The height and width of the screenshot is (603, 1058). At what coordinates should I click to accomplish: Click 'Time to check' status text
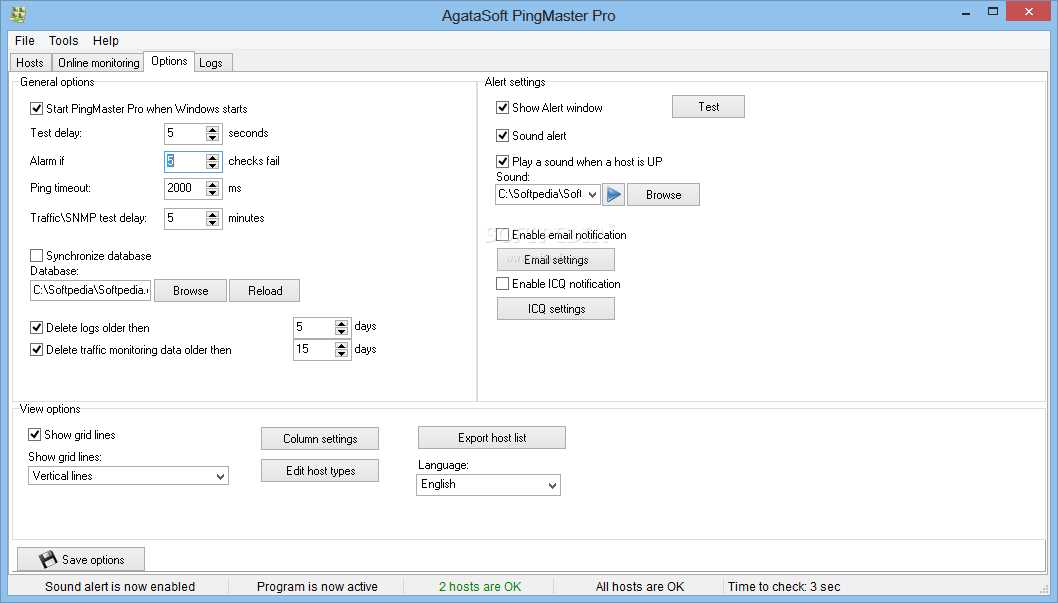pos(784,586)
